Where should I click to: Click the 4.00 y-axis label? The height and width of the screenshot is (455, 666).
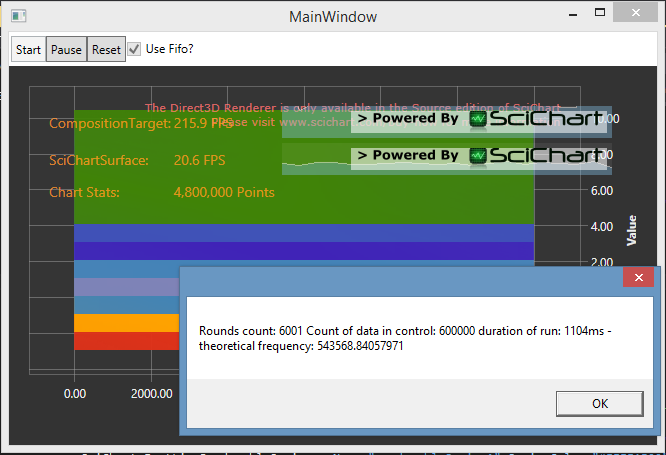[601, 226]
